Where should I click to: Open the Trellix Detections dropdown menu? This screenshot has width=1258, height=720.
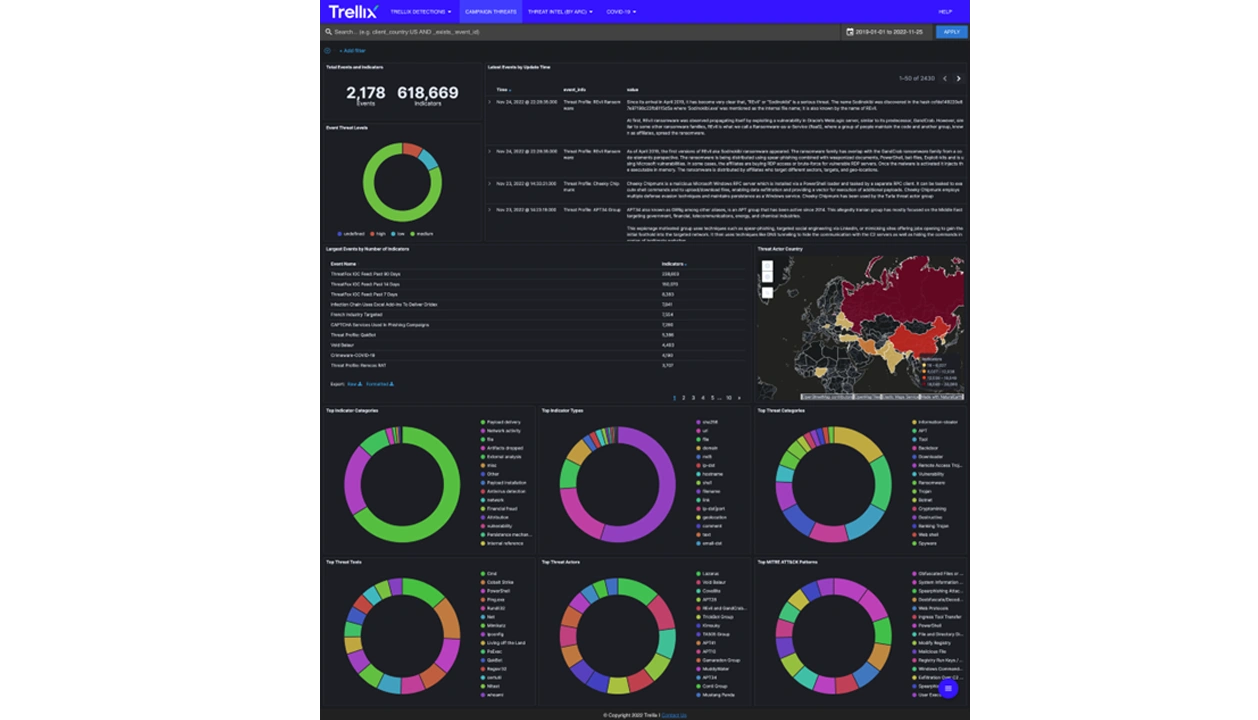click(420, 12)
